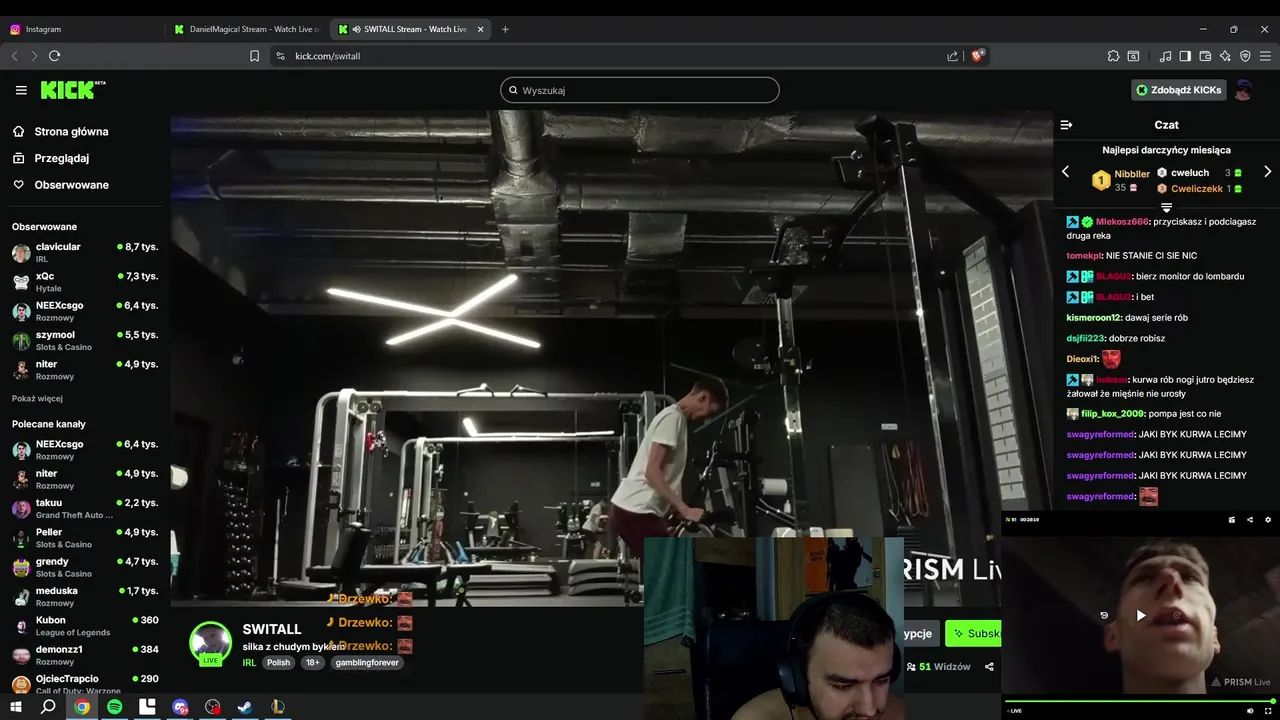Click the share page icon in address bar

click(x=952, y=56)
